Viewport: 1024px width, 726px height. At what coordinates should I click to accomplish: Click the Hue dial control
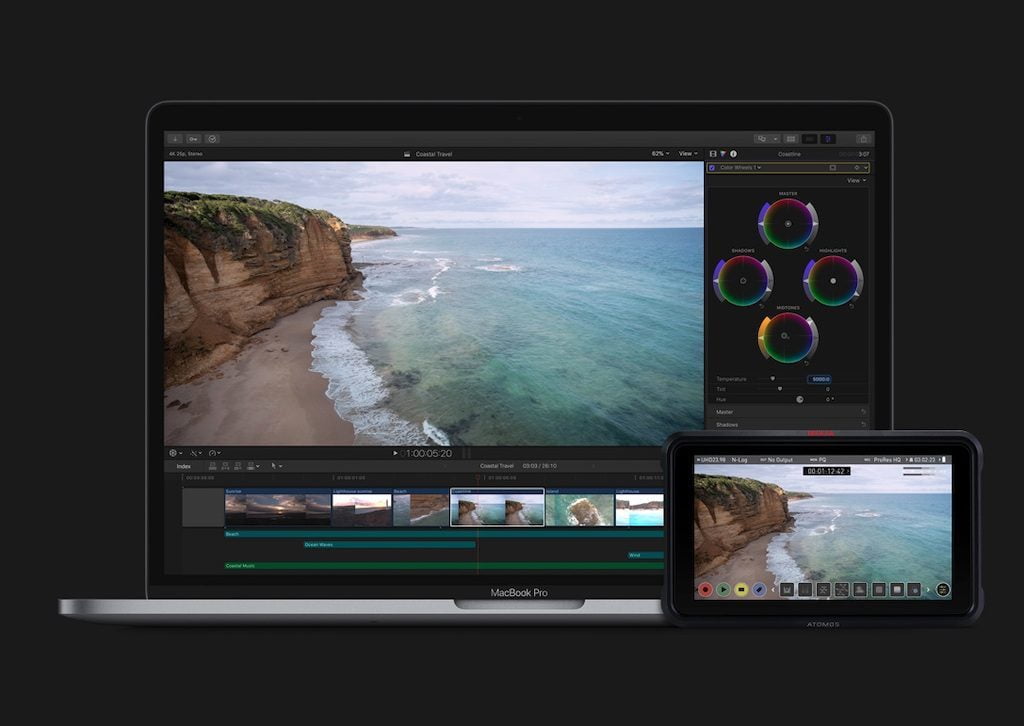pyautogui.click(x=799, y=399)
